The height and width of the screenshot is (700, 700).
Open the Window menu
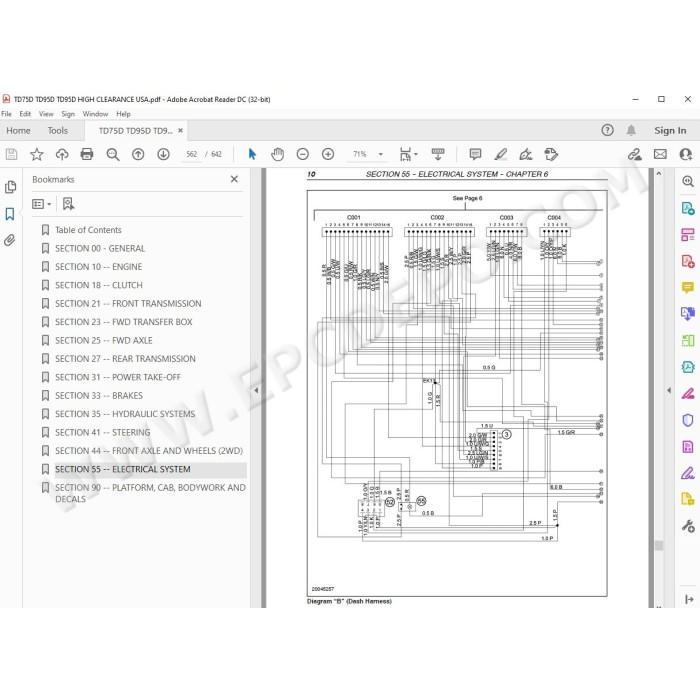pos(95,114)
